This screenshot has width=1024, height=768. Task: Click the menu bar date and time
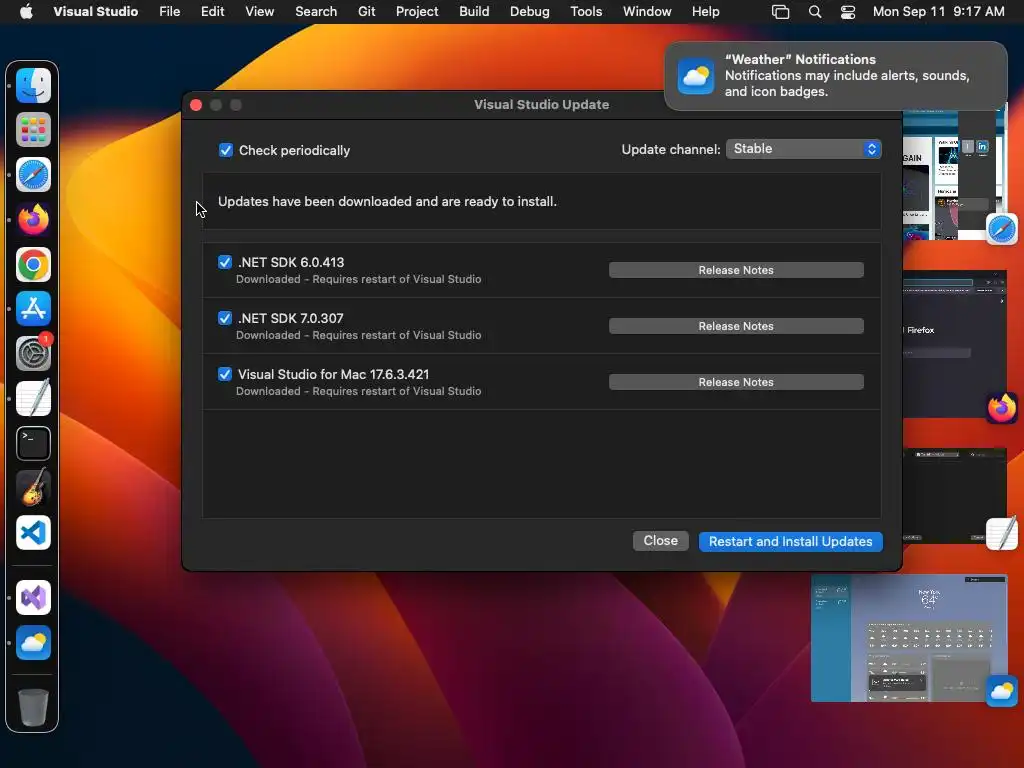click(x=938, y=11)
